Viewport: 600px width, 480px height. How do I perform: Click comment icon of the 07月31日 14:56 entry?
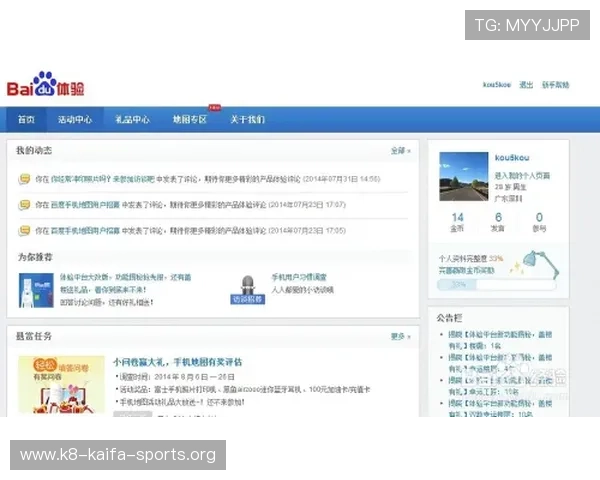pyautogui.click(x=24, y=179)
